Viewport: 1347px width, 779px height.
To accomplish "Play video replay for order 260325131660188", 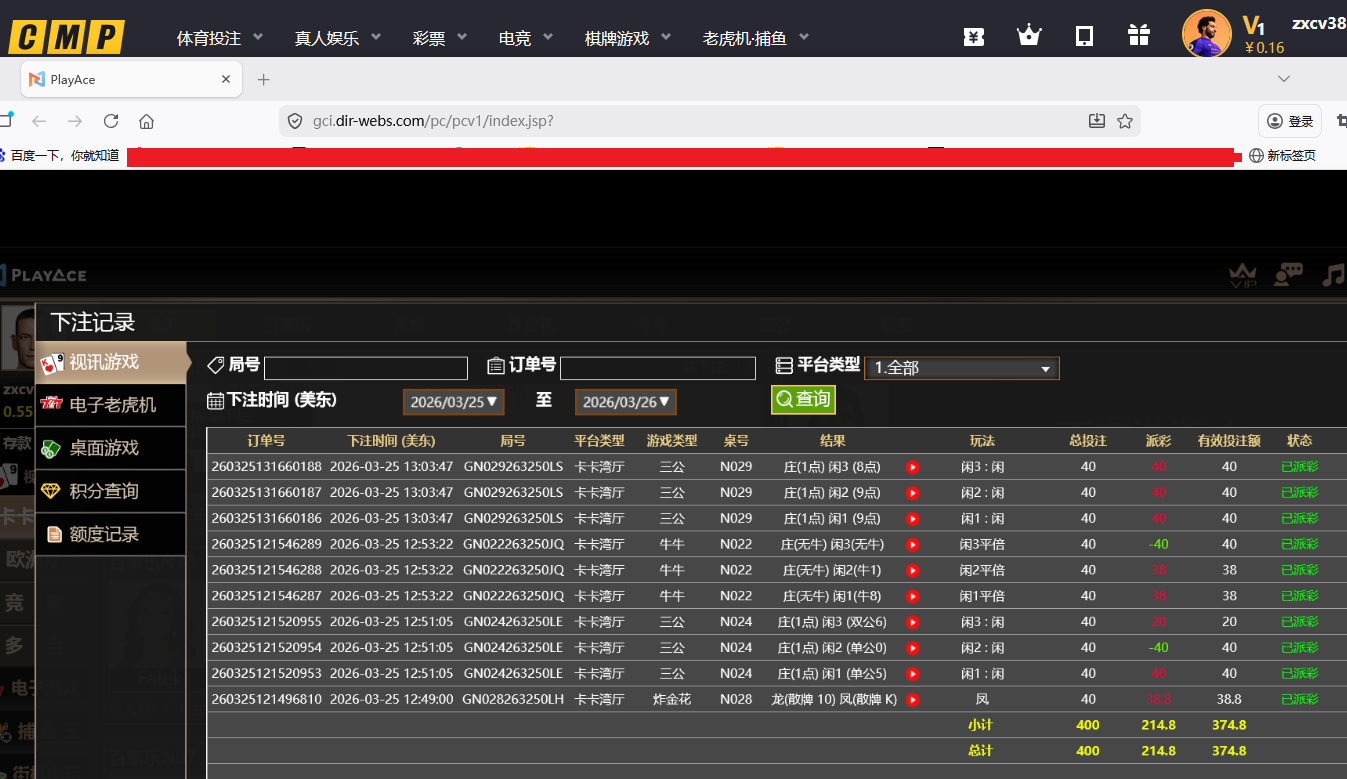I will [912, 467].
